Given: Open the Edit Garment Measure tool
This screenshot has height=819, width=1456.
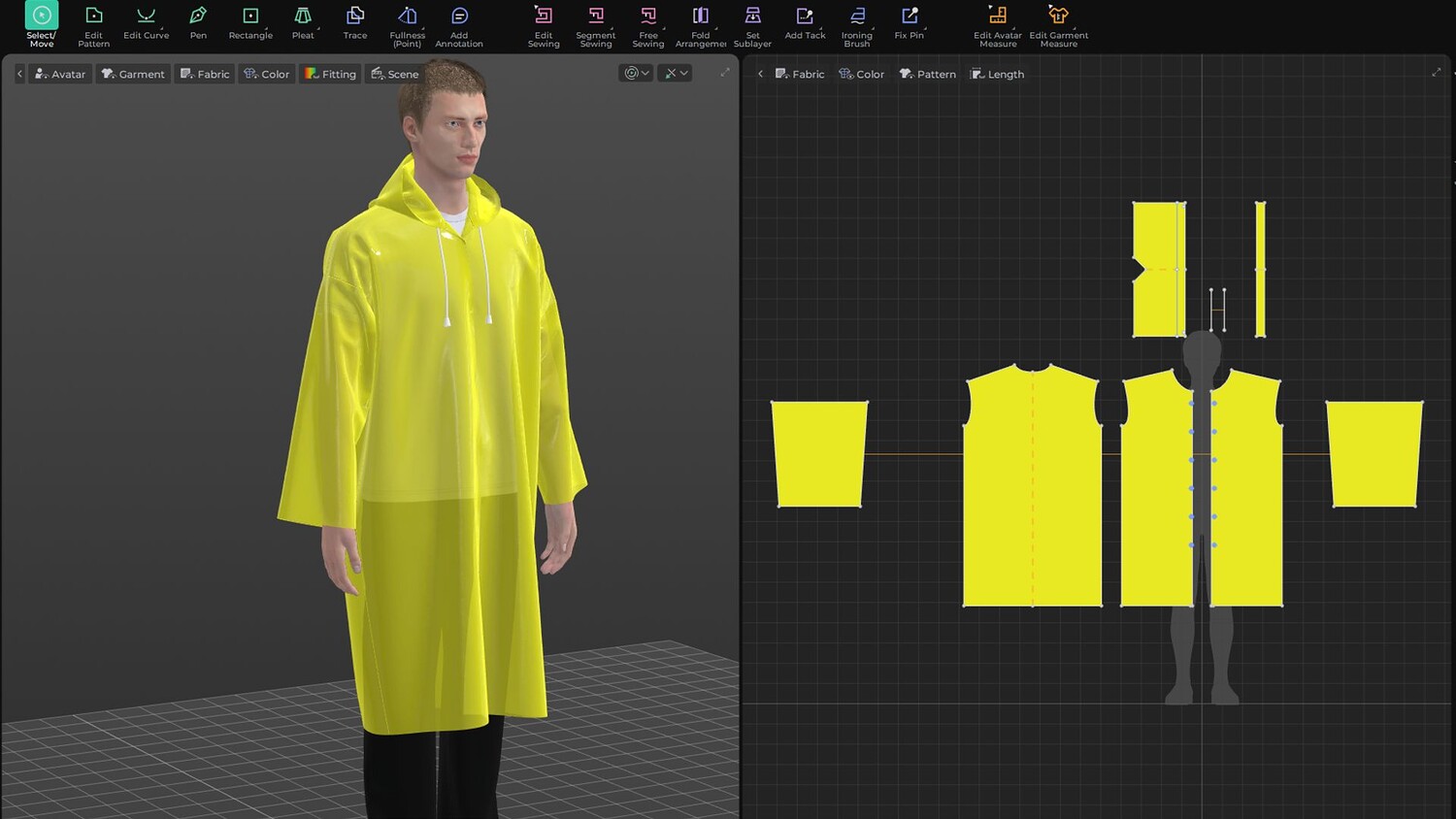Looking at the screenshot, I should click(1059, 25).
